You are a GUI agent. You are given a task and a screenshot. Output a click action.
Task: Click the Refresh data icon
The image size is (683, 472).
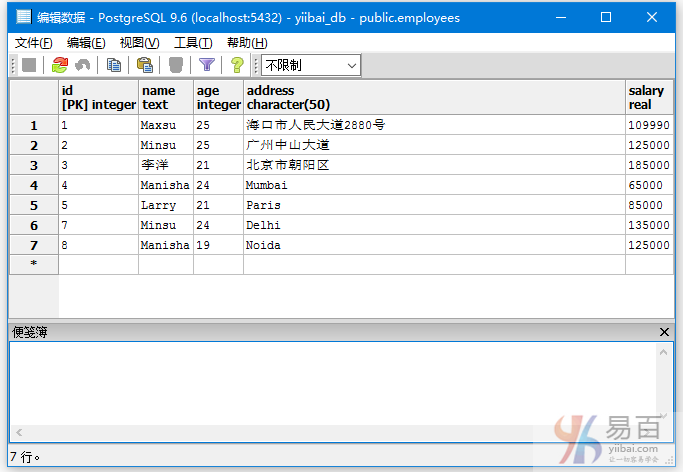point(60,65)
